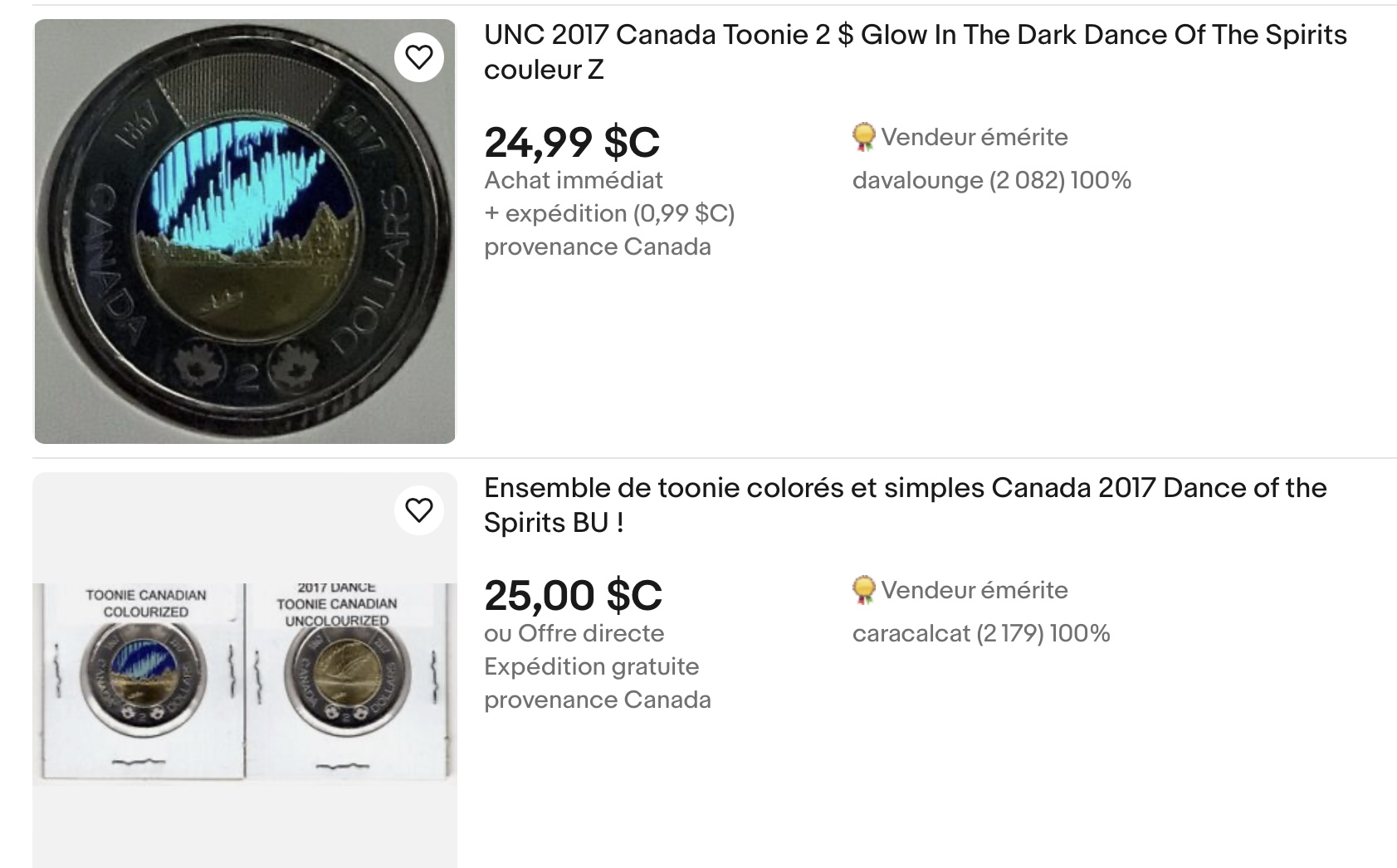This screenshot has width=1397, height=868.
Task: Click the second Vendeur émérite label
Action: pyautogui.click(x=974, y=590)
